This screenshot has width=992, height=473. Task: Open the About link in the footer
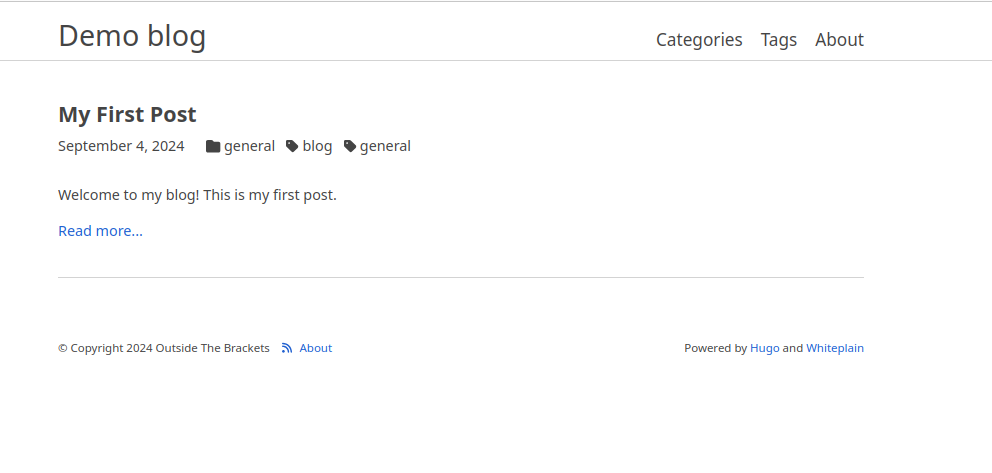(315, 348)
